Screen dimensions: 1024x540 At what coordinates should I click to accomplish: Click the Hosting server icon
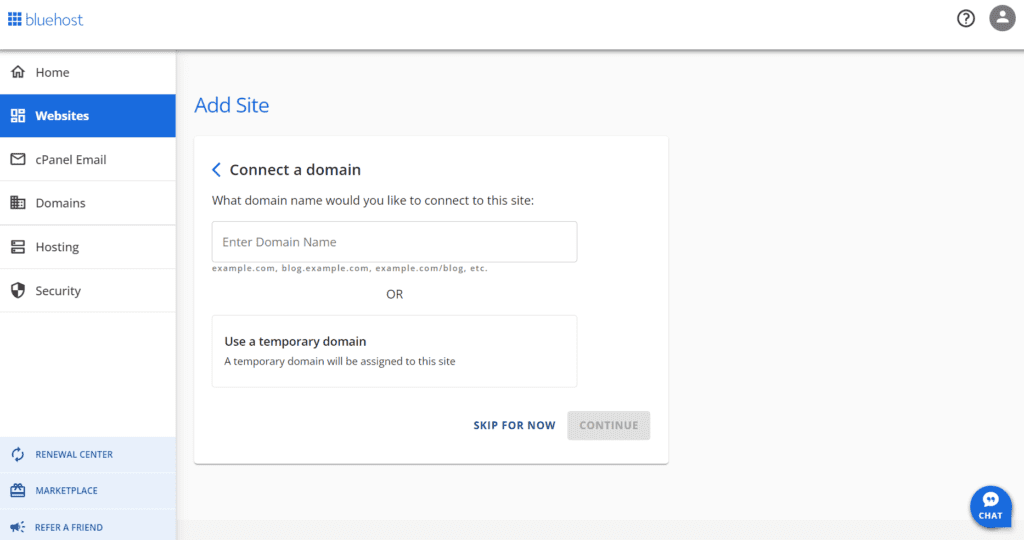18,247
